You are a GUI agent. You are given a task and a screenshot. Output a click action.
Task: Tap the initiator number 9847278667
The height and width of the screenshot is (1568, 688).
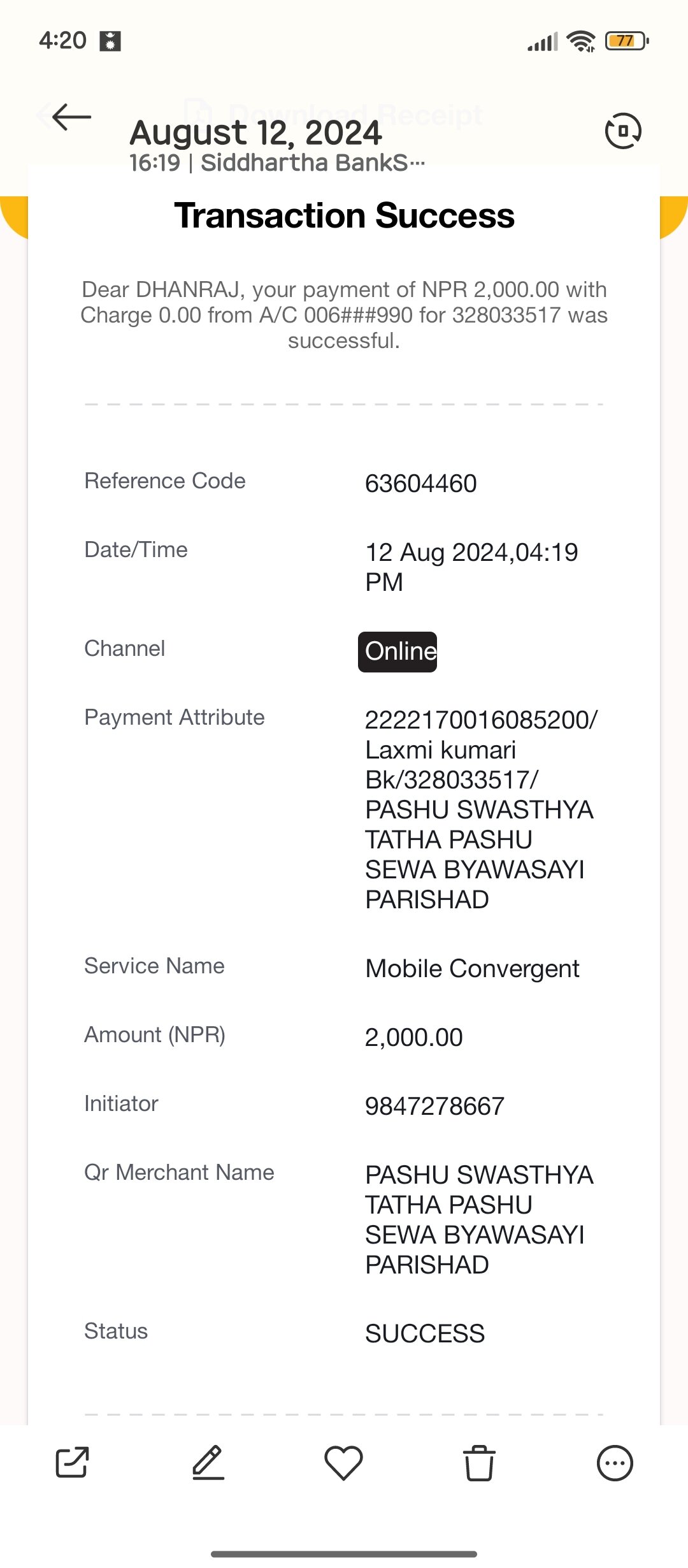tap(434, 1106)
